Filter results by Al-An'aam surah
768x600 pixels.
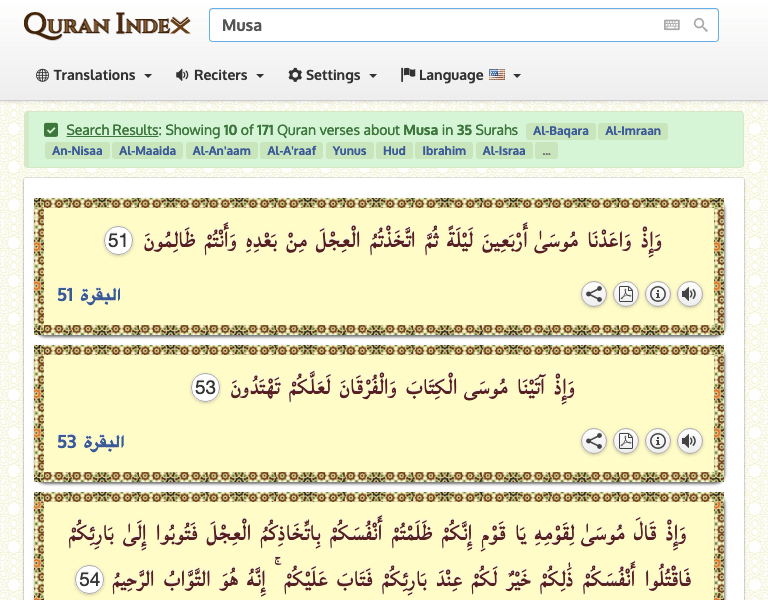tap(221, 151)
